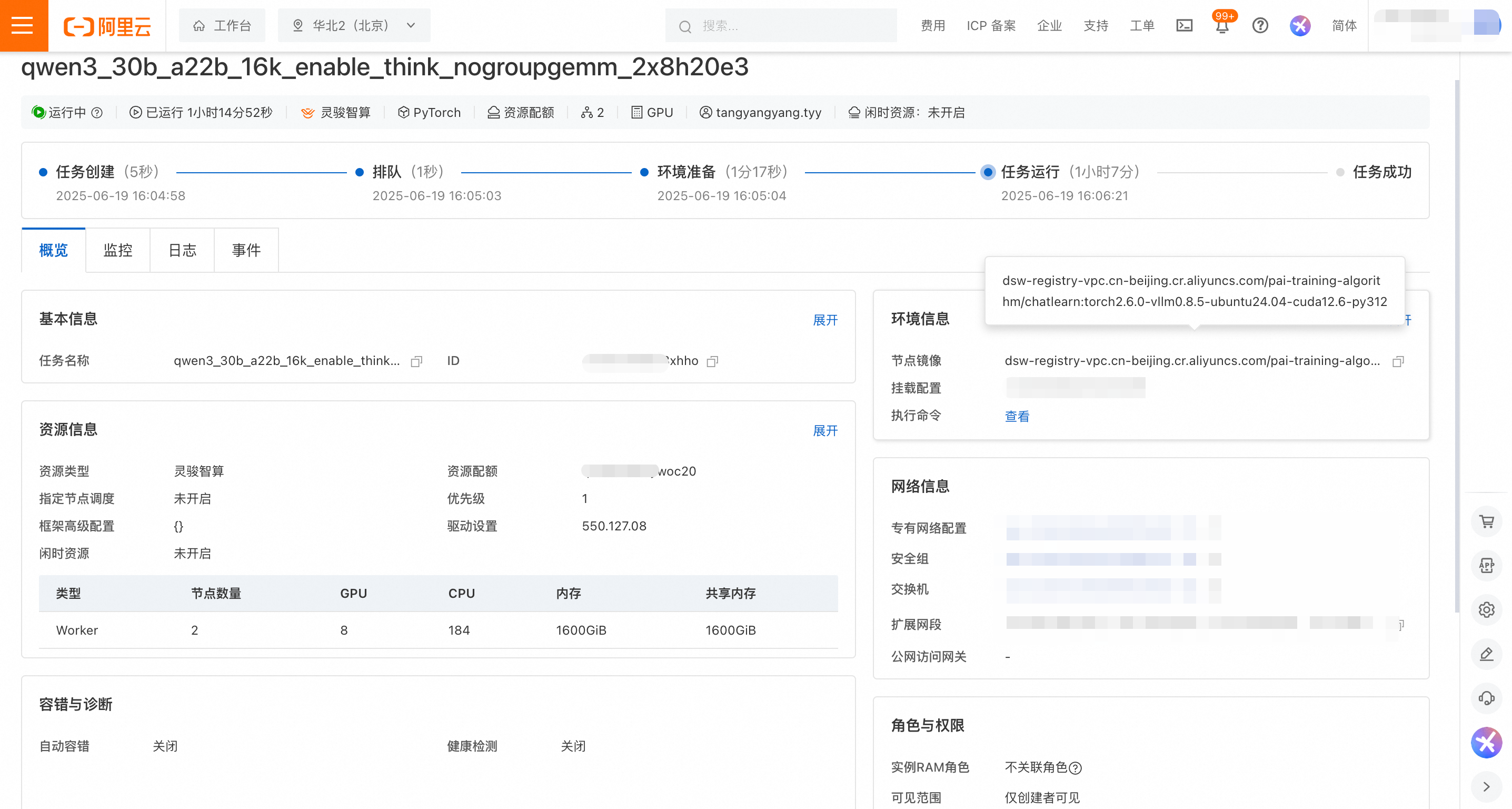Click the PyTorch framework tag
Image resolution: width=1512 pixels, height=809 pixels.
430,112
